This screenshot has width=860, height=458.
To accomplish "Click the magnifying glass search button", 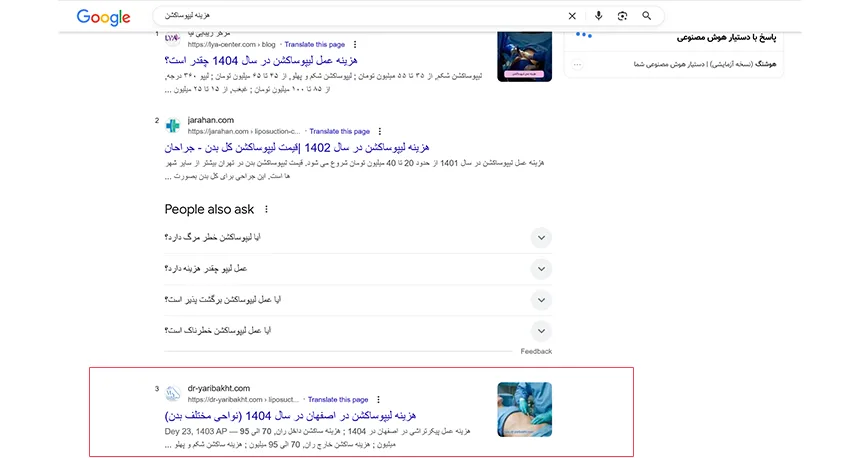I will (x=647, y=16).
